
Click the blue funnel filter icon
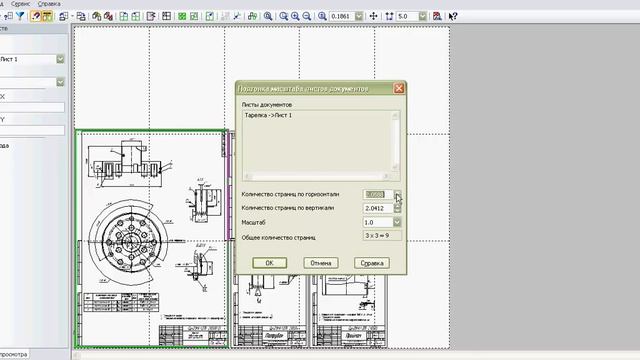(x=20, y=16)
